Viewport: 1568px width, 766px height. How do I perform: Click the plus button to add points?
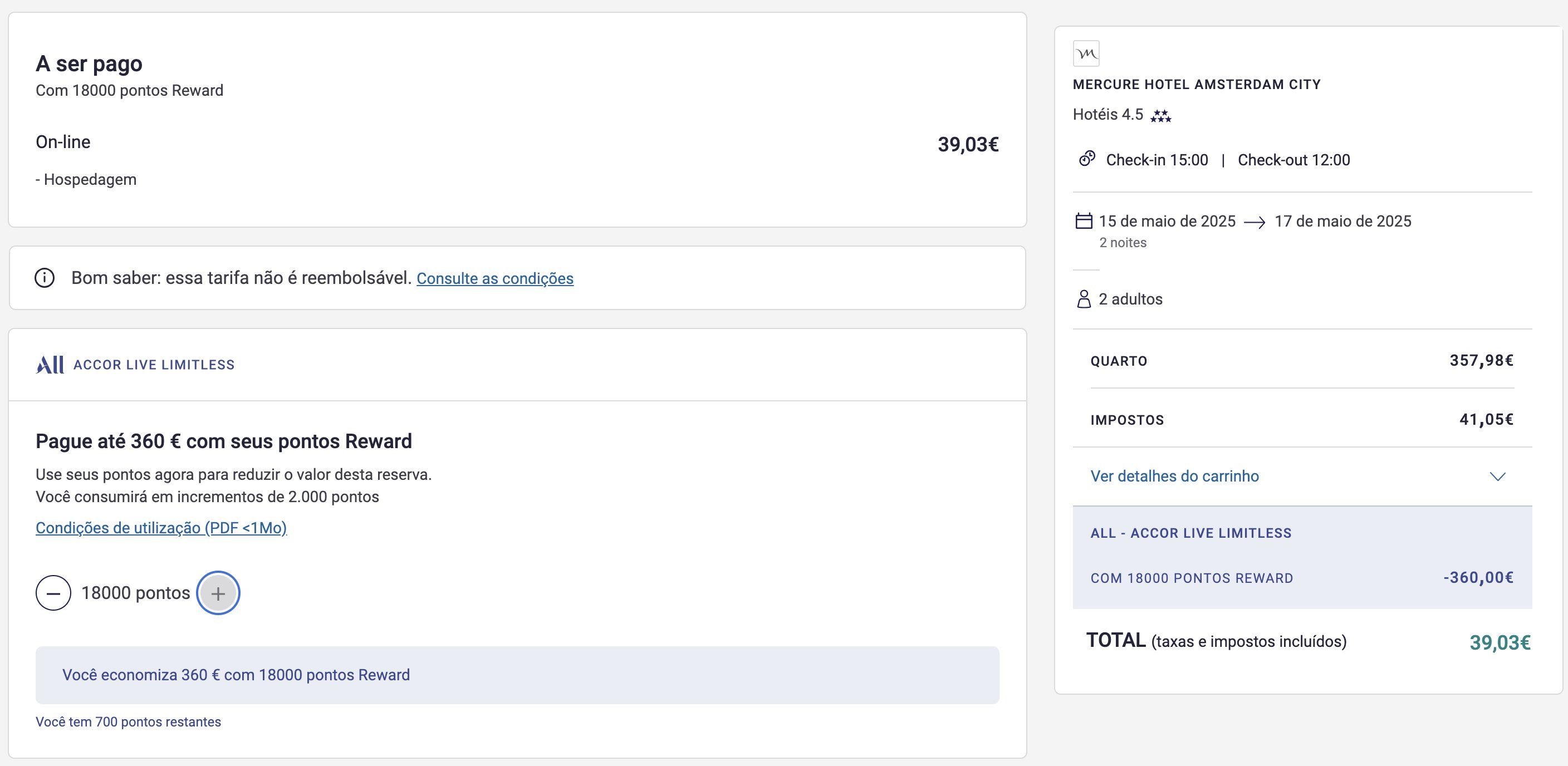[218, 593]
